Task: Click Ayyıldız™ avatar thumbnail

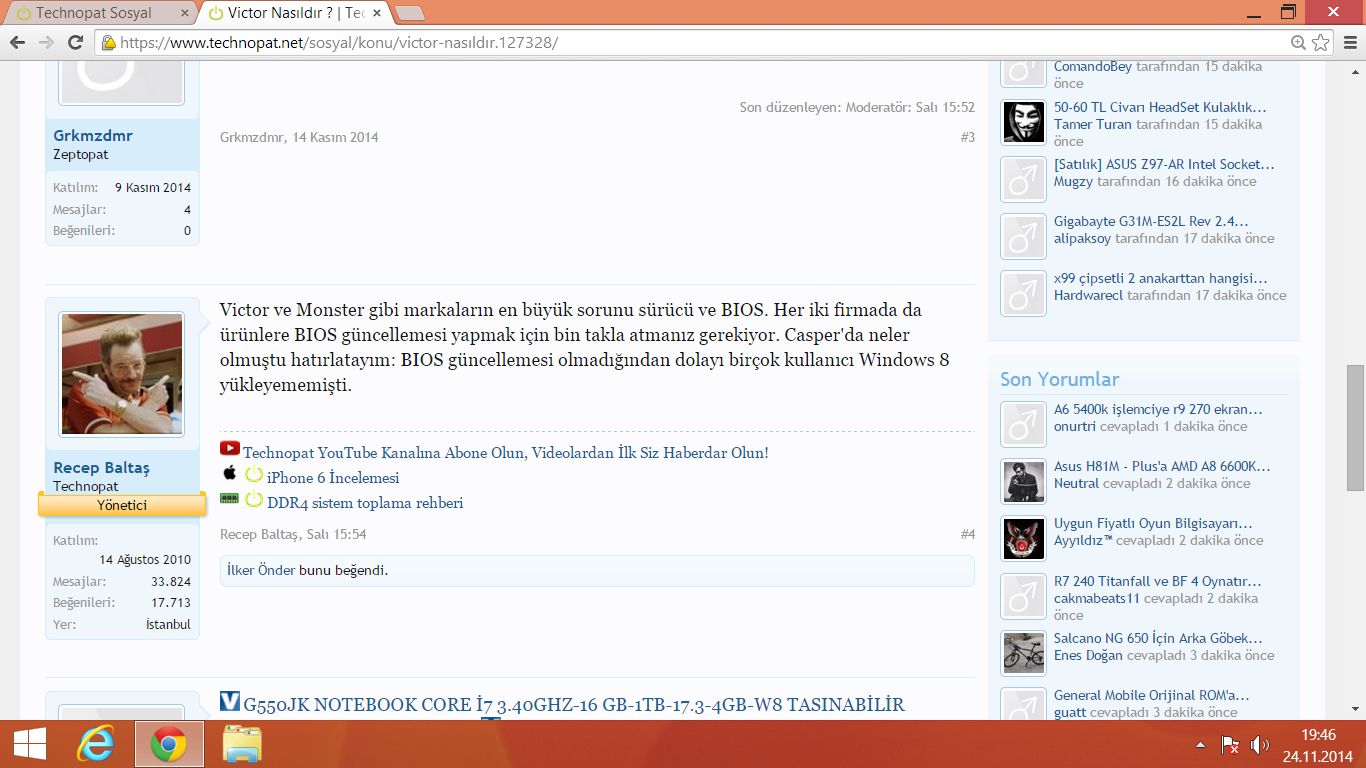Action: click(1023, 539)
